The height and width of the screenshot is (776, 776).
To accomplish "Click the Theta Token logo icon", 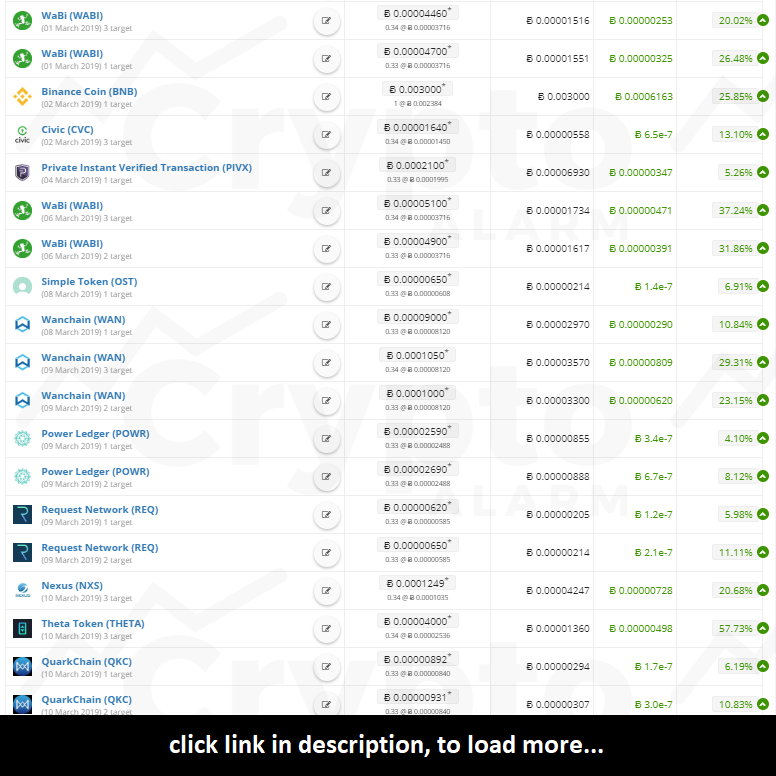I will (x=22, y=629).
